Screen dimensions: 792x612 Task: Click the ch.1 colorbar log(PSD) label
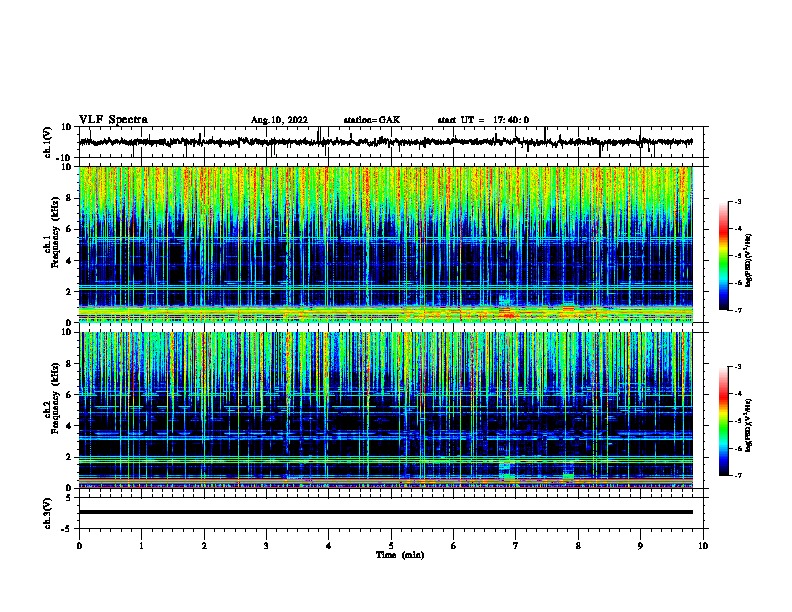click(x=749, y=260)
